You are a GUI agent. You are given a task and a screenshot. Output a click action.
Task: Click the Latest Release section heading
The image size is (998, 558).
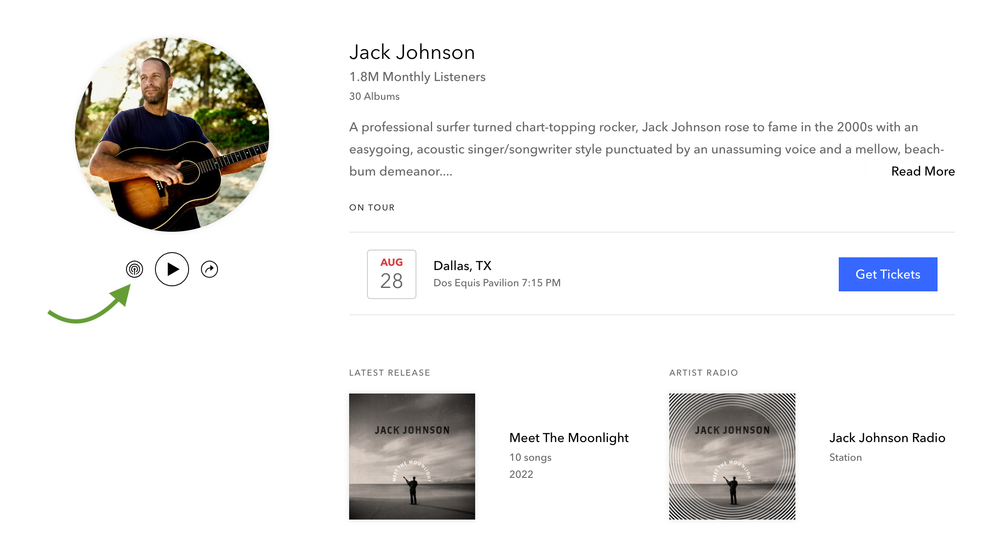click(x=389, y=373)
